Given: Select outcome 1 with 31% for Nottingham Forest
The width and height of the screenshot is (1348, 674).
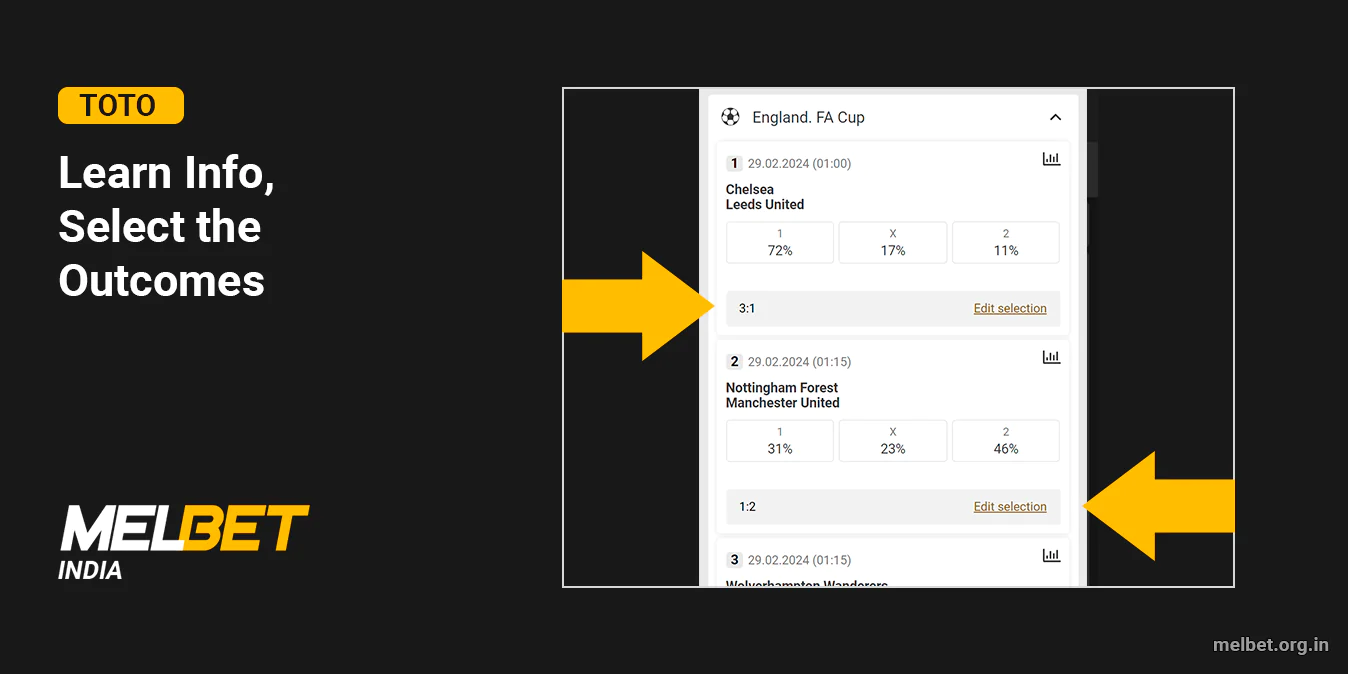Looking at the screenshot, I should pyautogui.click(x=779, y=440).
